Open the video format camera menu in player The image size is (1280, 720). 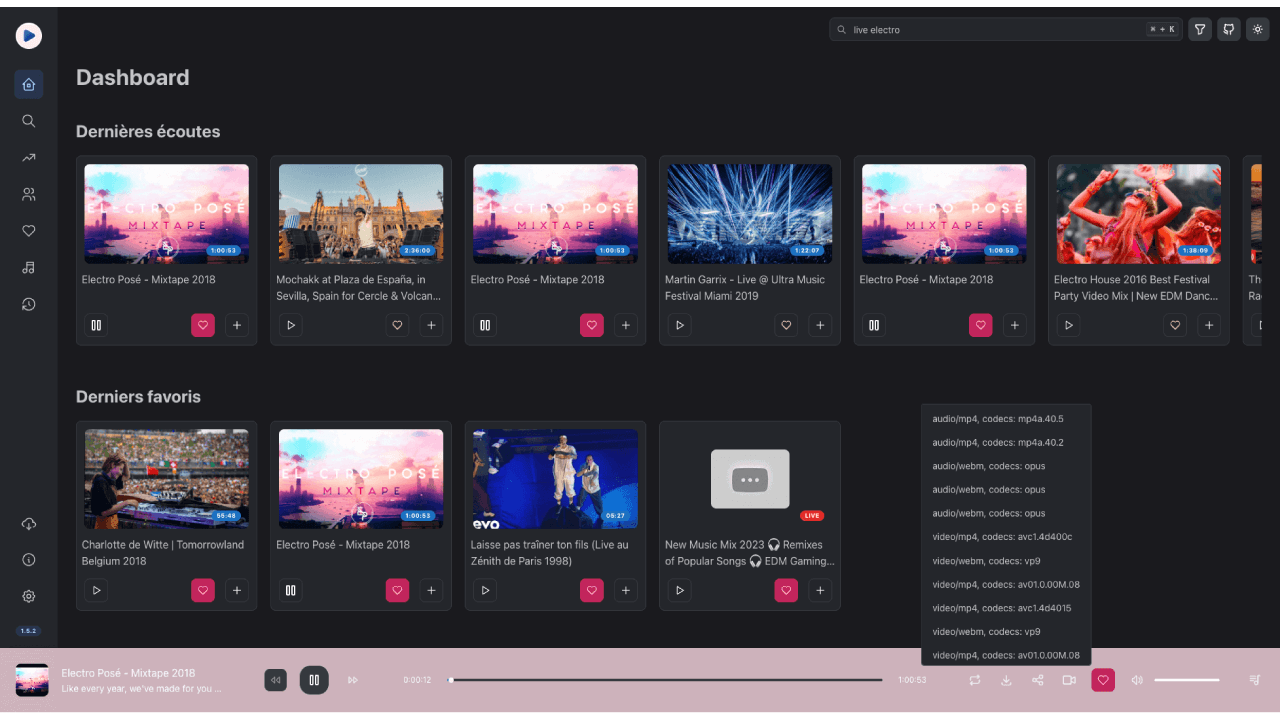pos(1069,680)
